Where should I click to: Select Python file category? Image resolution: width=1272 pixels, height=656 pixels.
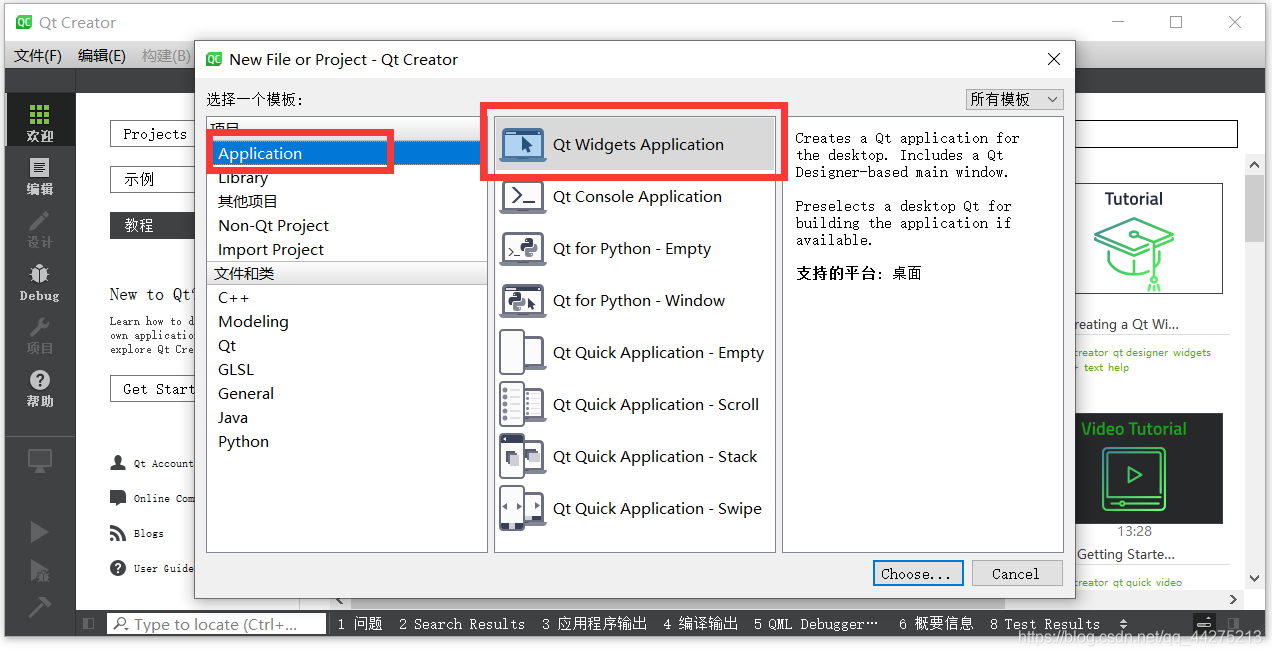click(347, 442)
